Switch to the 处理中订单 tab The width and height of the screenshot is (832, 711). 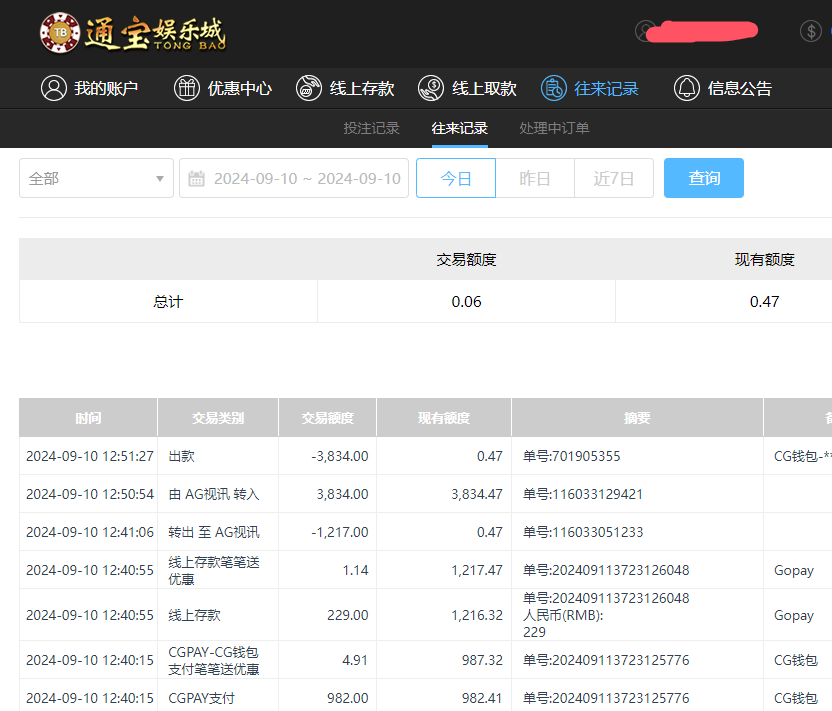click(554, 128)
